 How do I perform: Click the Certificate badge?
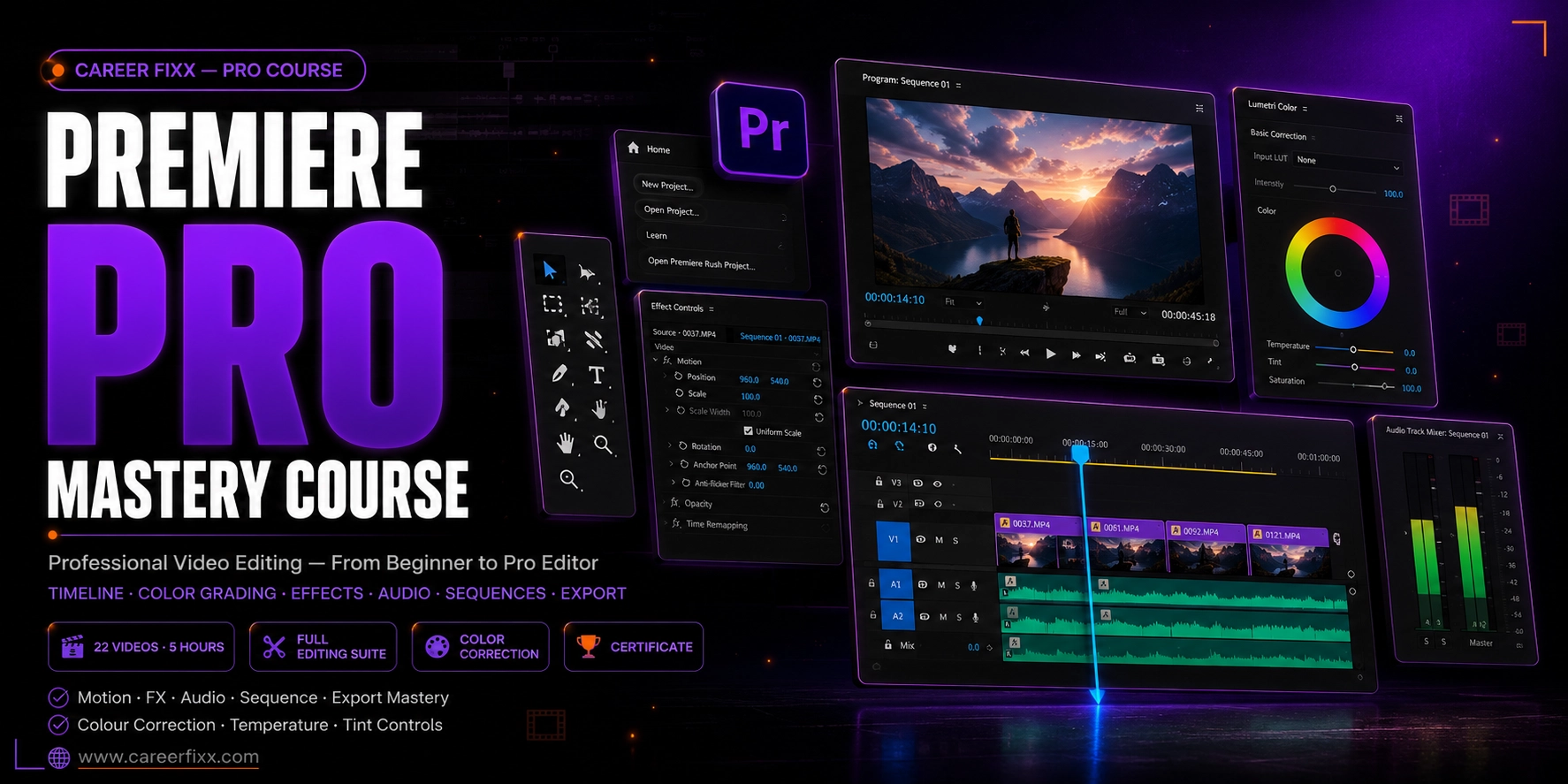[x=634, y=647]
